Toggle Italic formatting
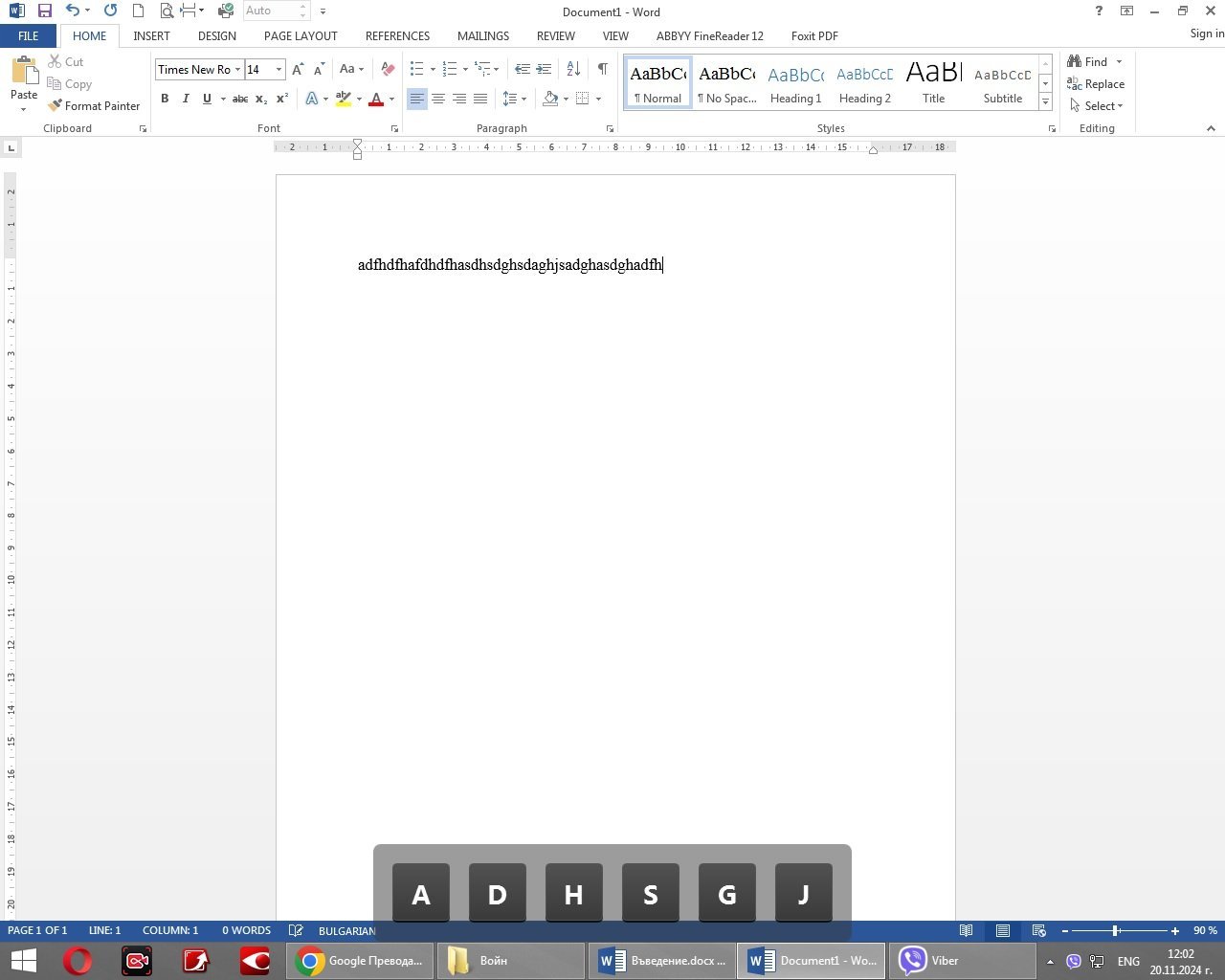1225x980 pixels. (186, 99)
